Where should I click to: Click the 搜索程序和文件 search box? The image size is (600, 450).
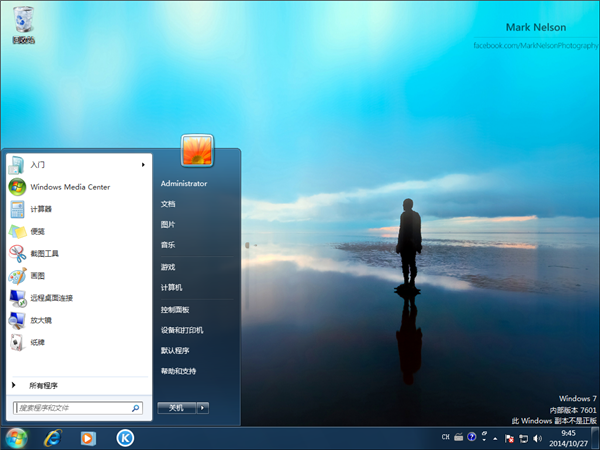click(72, 408)
